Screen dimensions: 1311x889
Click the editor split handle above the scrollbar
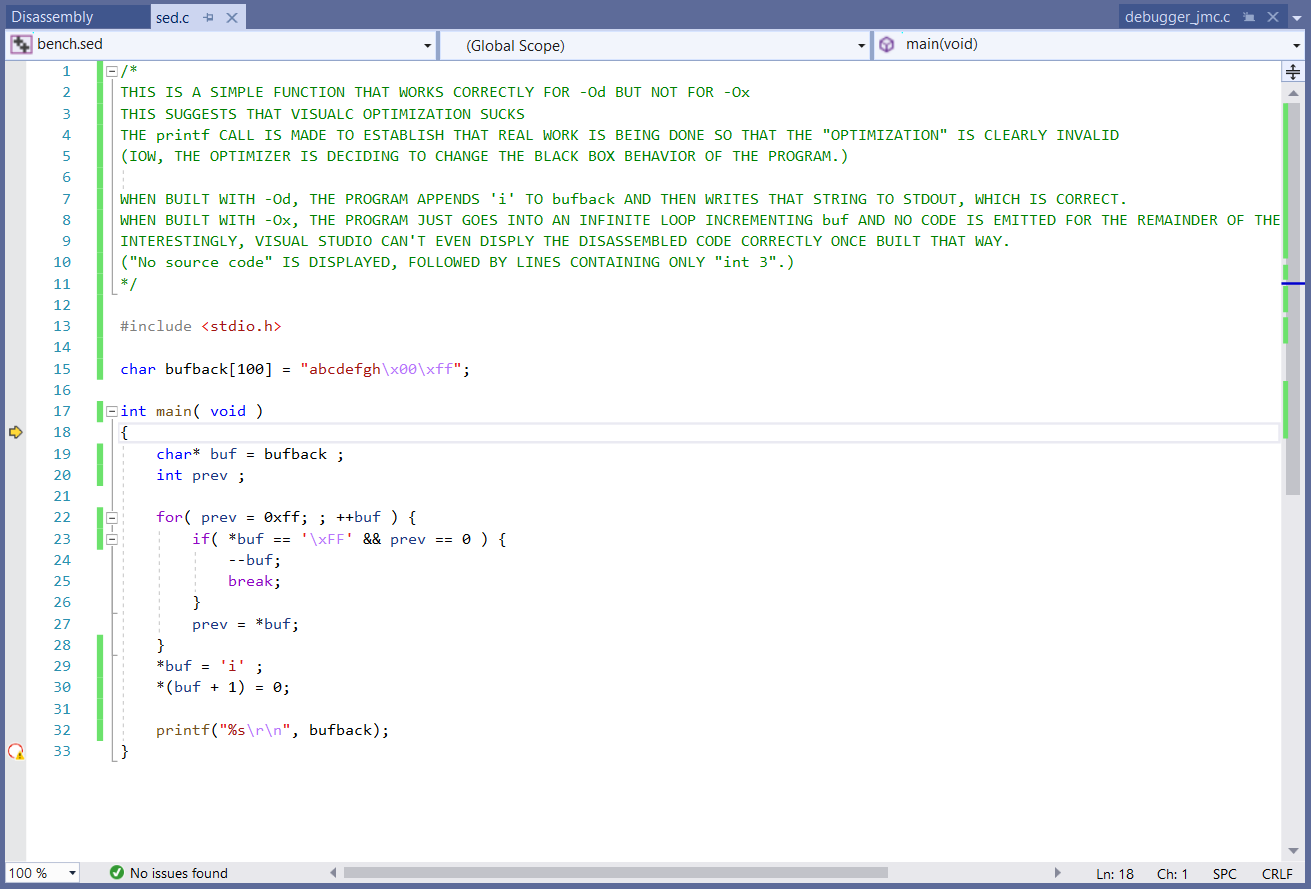(1293, 71)
